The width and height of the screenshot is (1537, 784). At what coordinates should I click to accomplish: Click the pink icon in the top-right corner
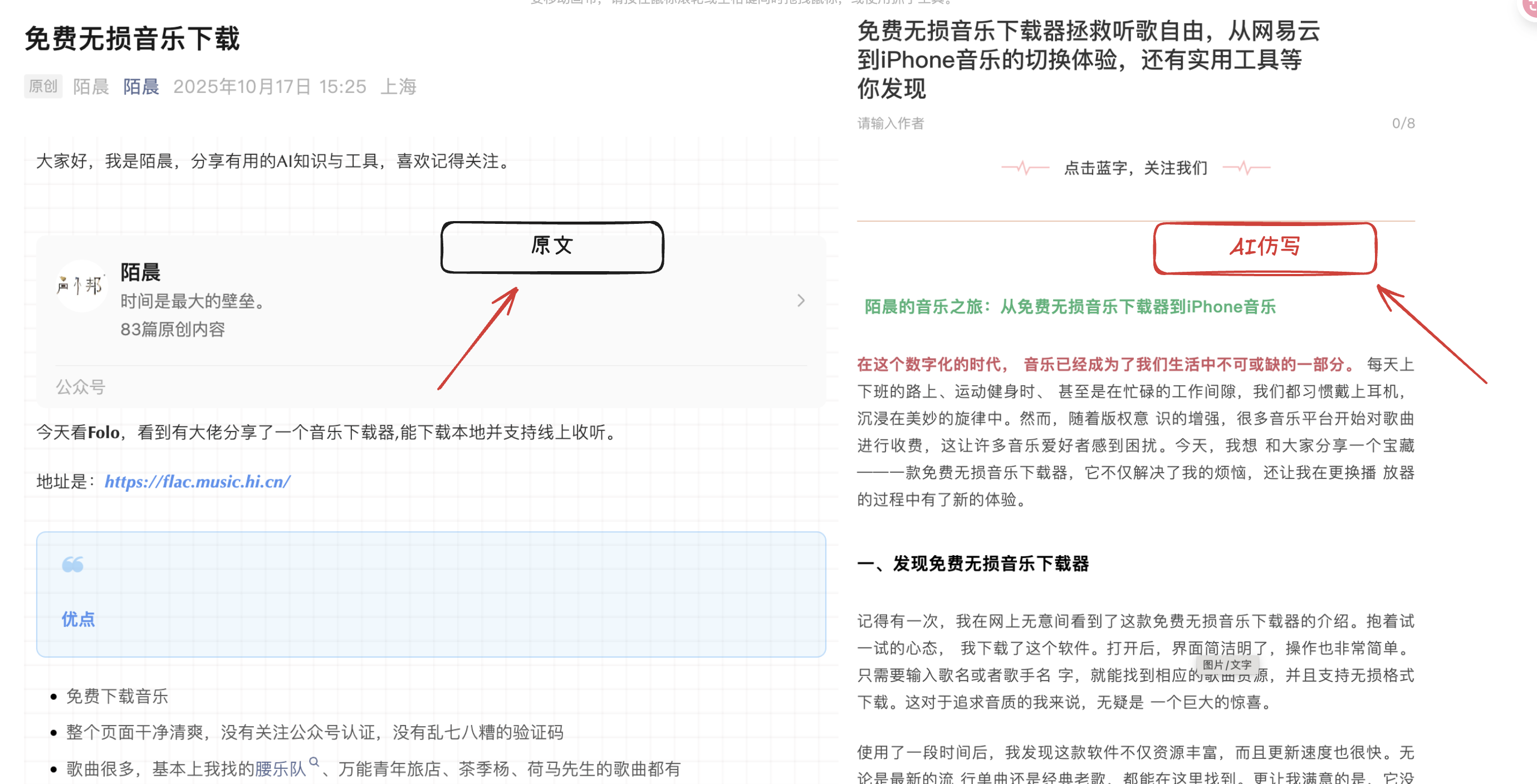click(x=1530, y=7)
